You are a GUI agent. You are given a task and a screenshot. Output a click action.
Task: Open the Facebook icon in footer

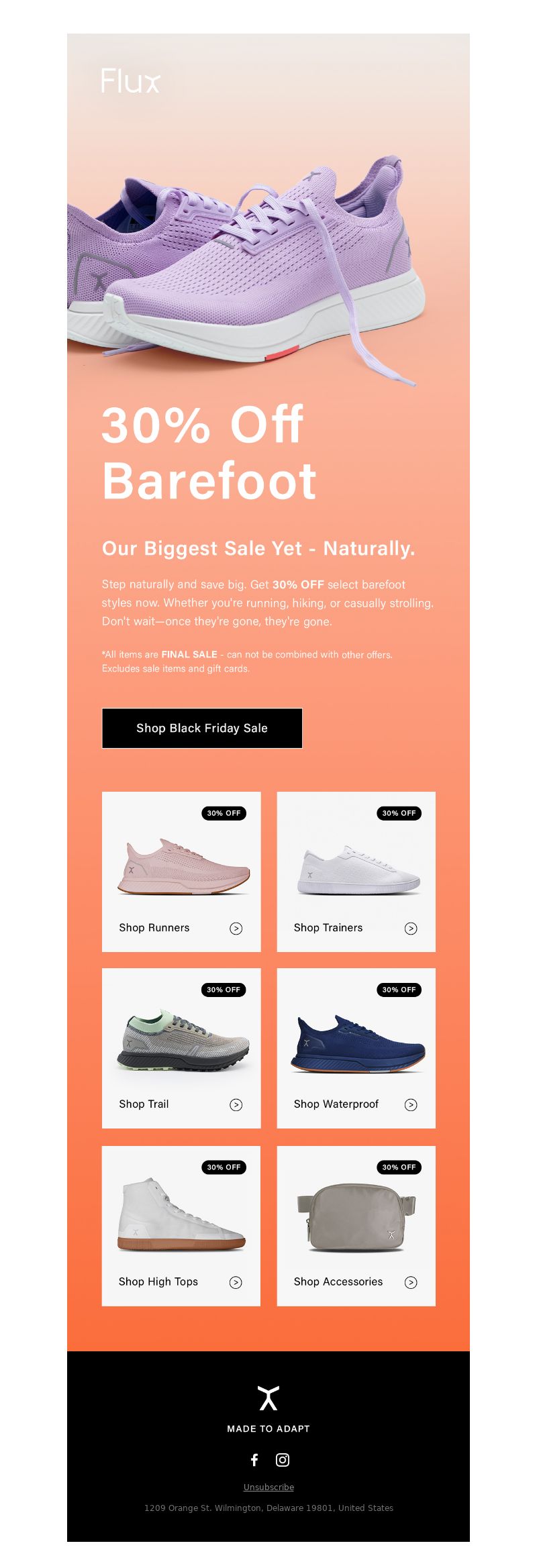pyautogui.click(x=254, y=1459)
